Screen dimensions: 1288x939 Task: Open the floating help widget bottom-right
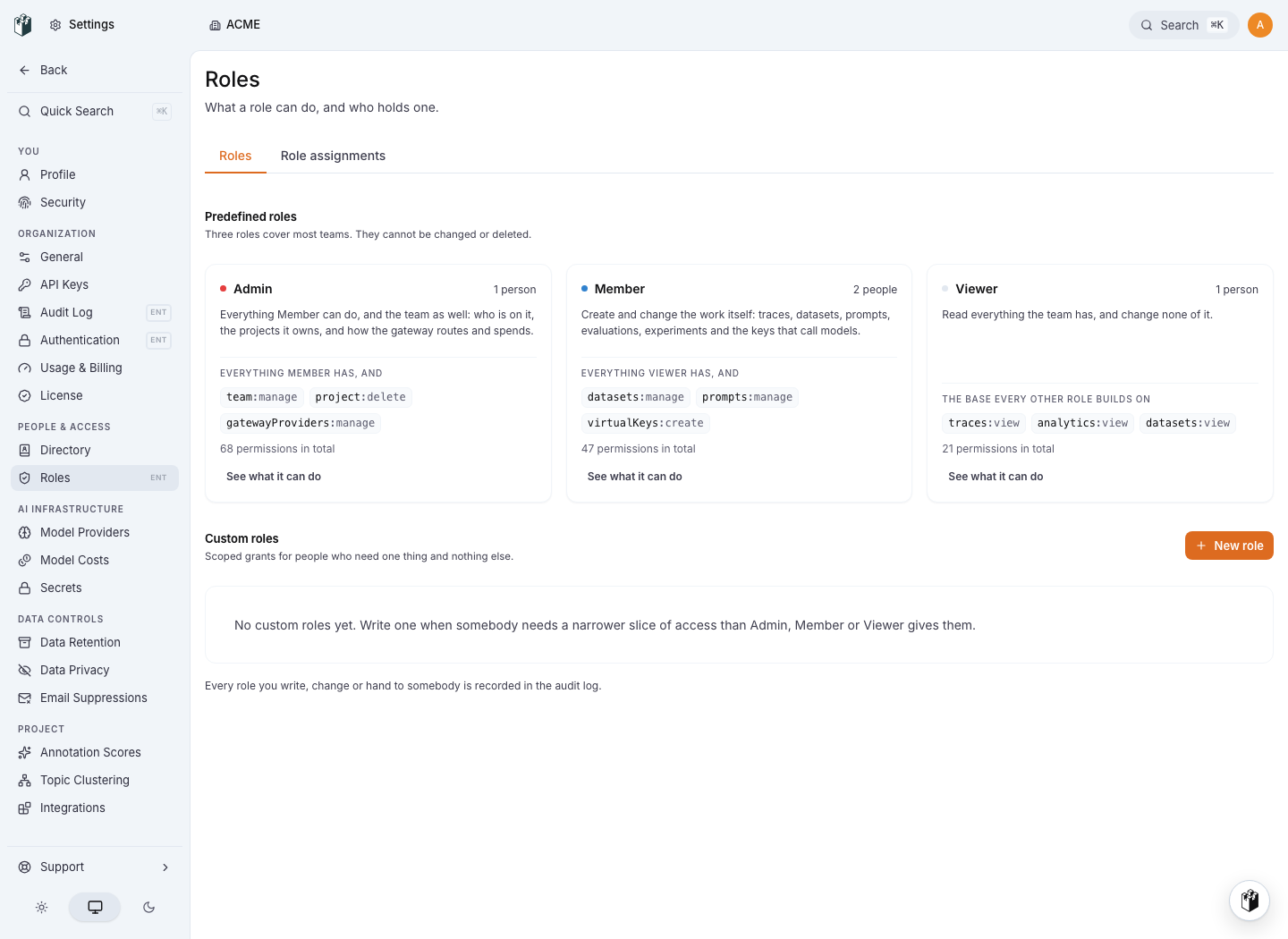[x=1250, y=900]
